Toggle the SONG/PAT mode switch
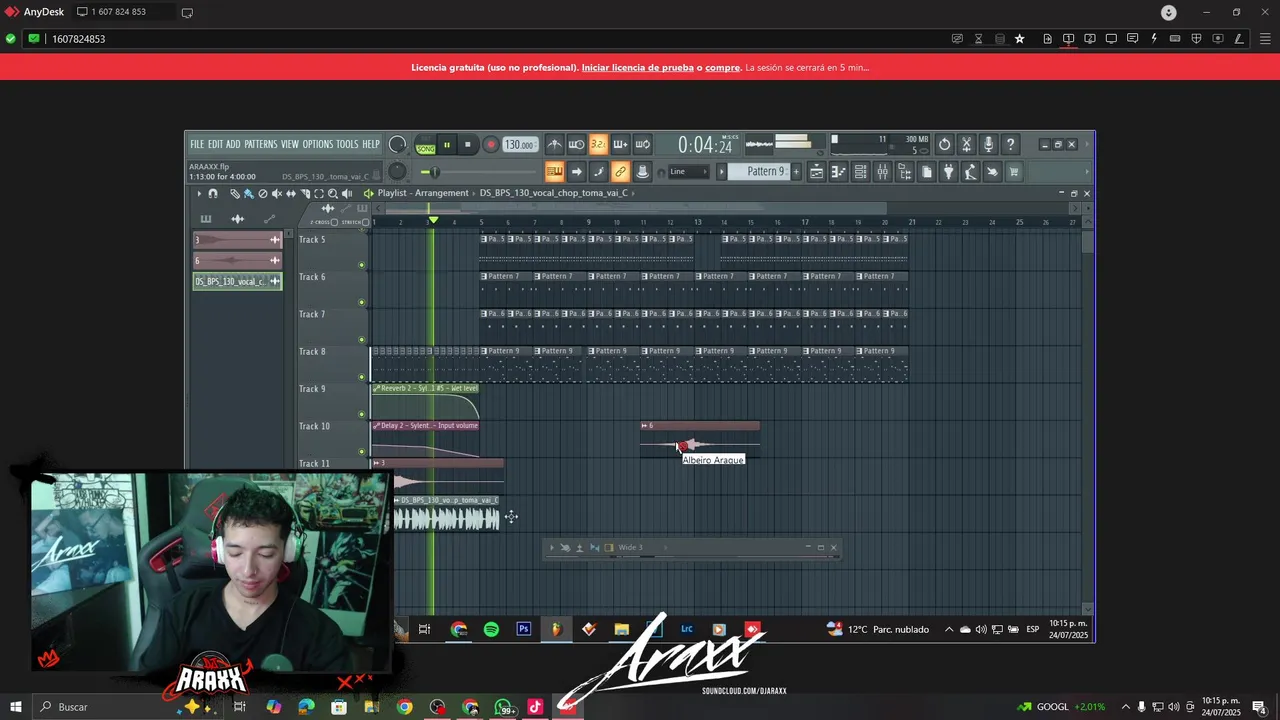 tap(426, 145)
